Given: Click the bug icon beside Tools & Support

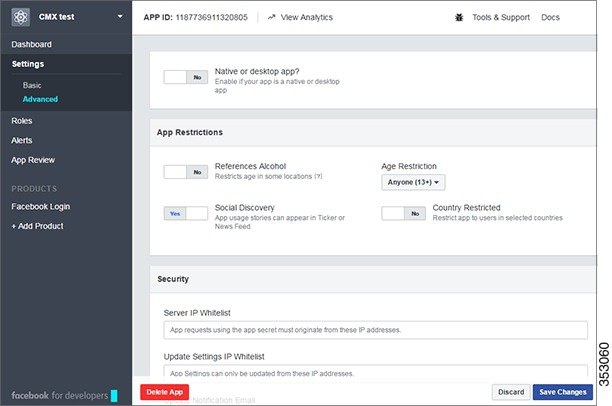Looking at the screenshot, I should click(x=459, y=17).
